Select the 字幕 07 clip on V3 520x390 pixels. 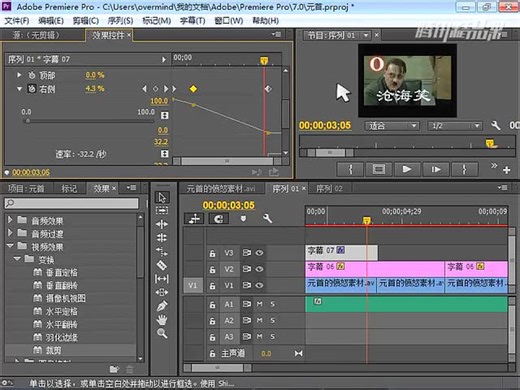(x=341, y=253)
